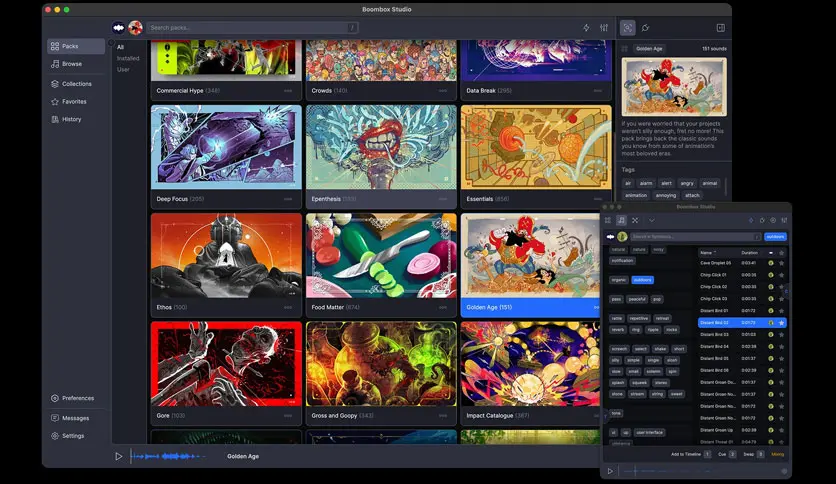Favorite the Cave Droplet 05 sound
This screenshot has width=836, height=484.
(782, 263)
